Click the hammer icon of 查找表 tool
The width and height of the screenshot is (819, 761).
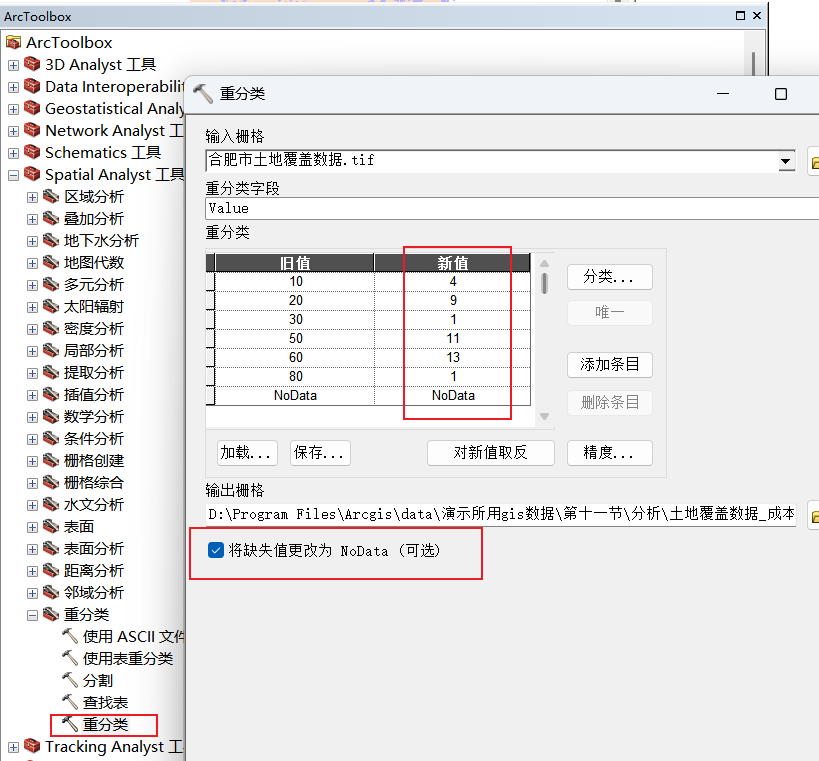[x=70, y=702]
